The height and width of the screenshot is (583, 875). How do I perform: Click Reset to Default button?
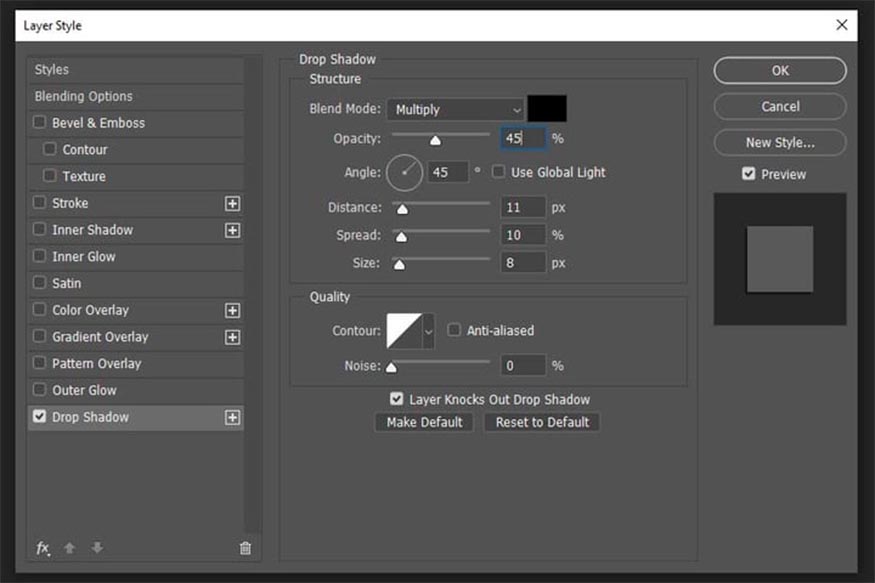click(x=542, y=422)
